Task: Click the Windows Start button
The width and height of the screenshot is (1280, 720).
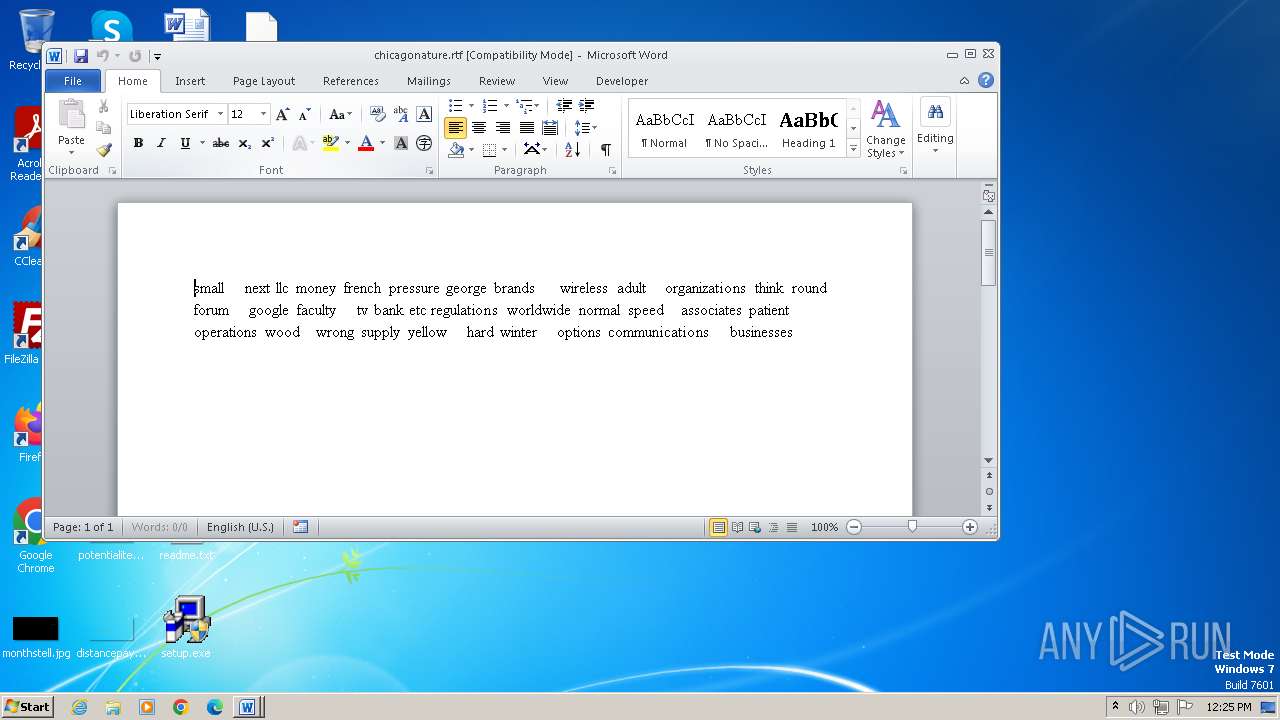Action: [27, 706]
